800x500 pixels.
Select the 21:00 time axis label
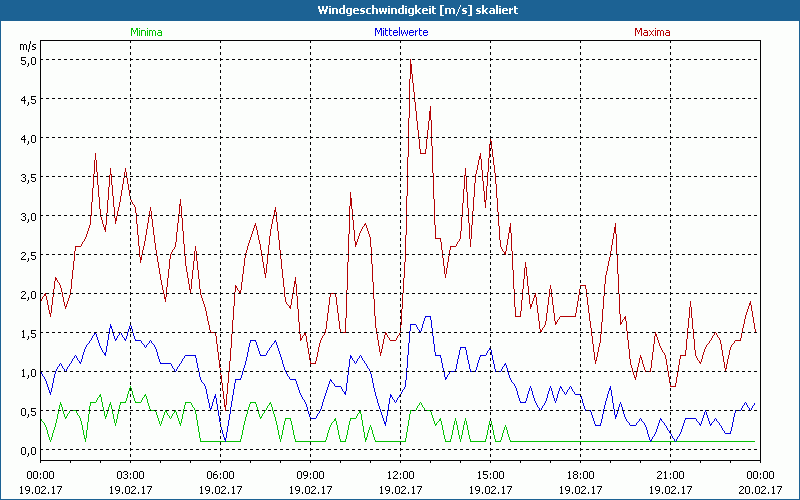point(670,475)
